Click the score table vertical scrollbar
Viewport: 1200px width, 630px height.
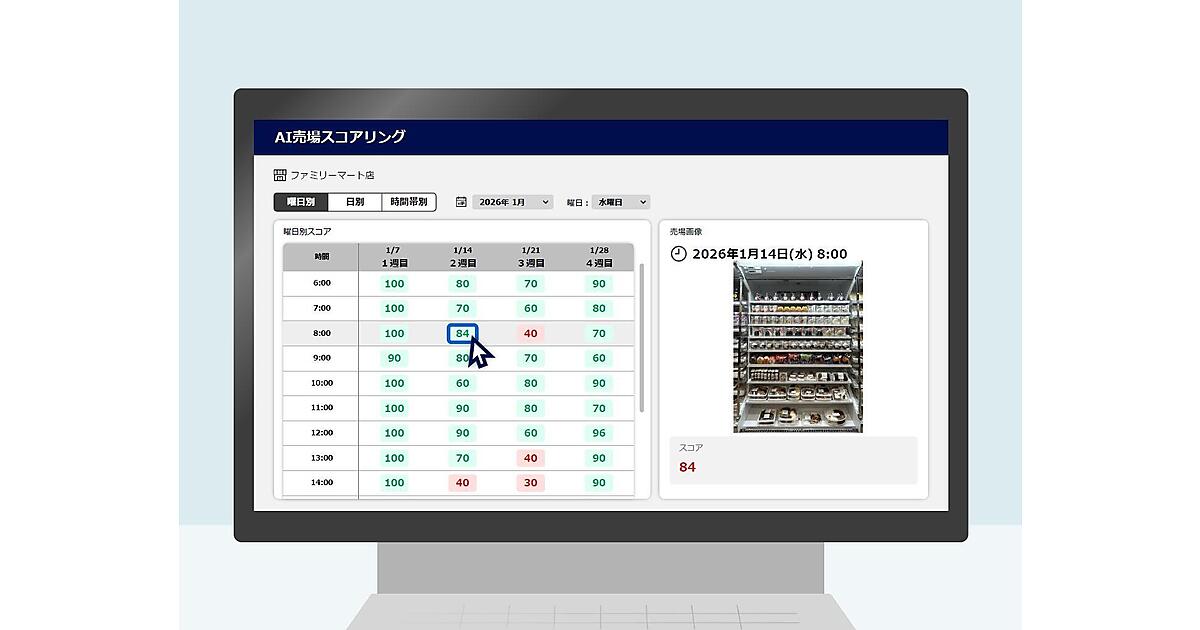tap(641, 338)
